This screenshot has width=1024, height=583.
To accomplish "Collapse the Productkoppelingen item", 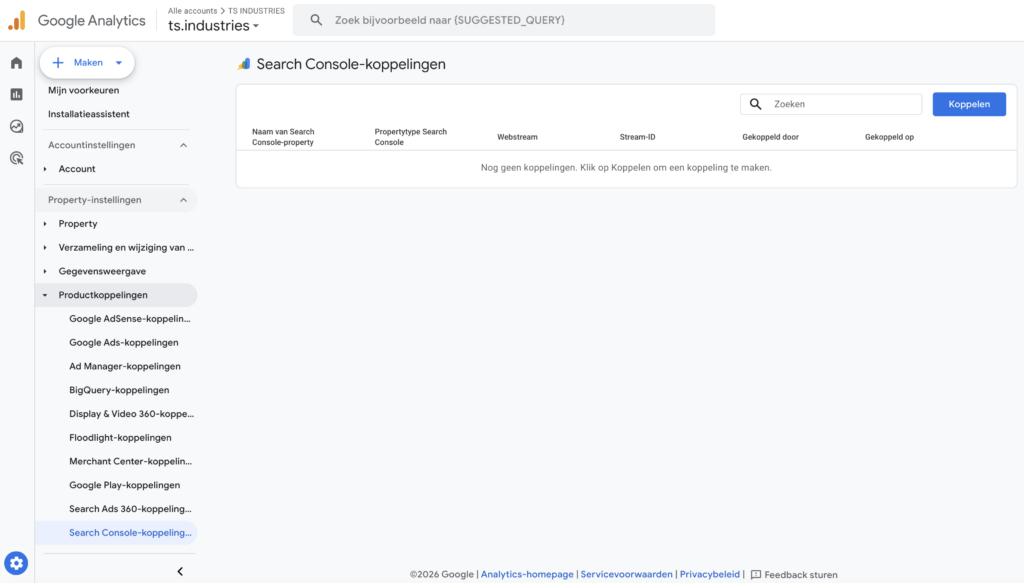I will [x=45, y=295].
